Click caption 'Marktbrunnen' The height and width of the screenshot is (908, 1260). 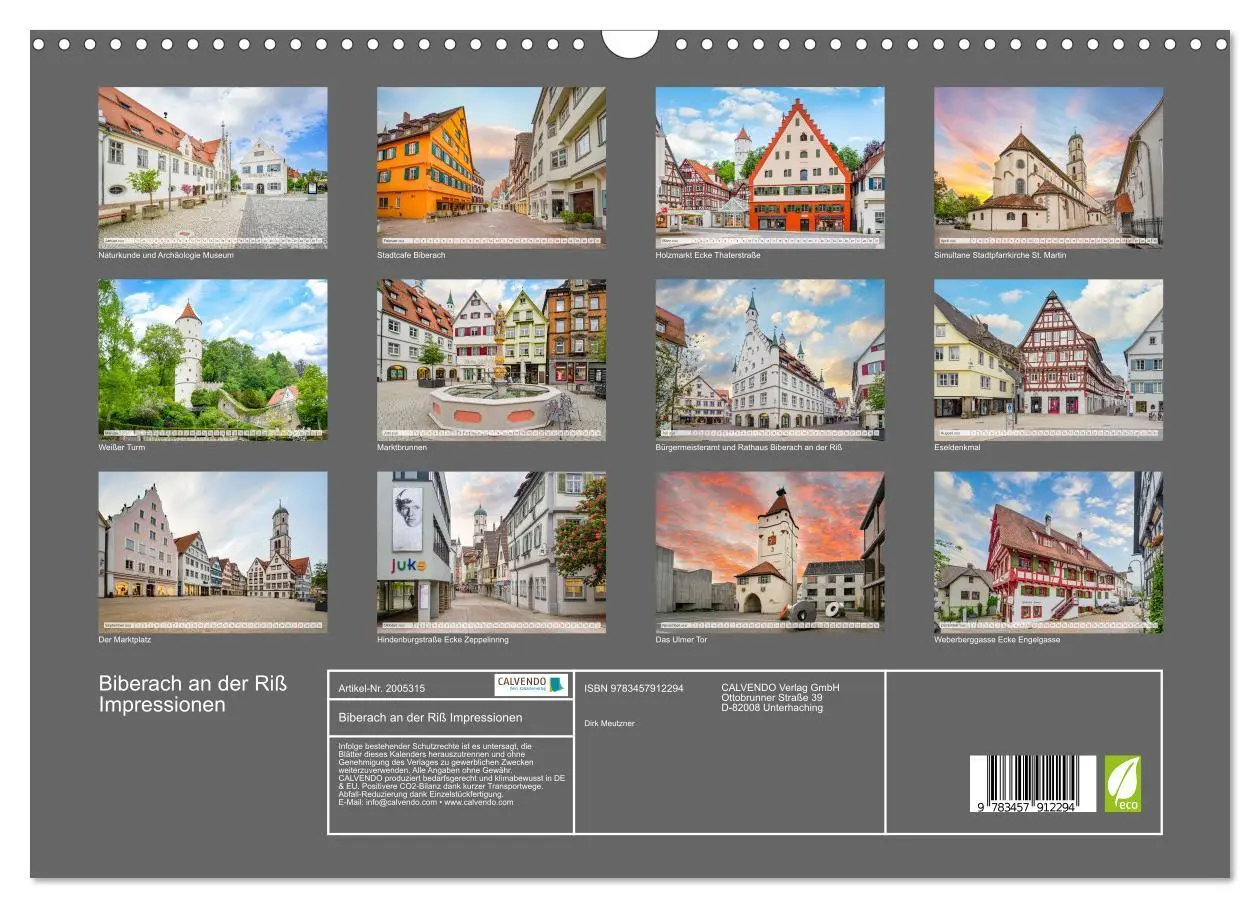coord(402,447)
